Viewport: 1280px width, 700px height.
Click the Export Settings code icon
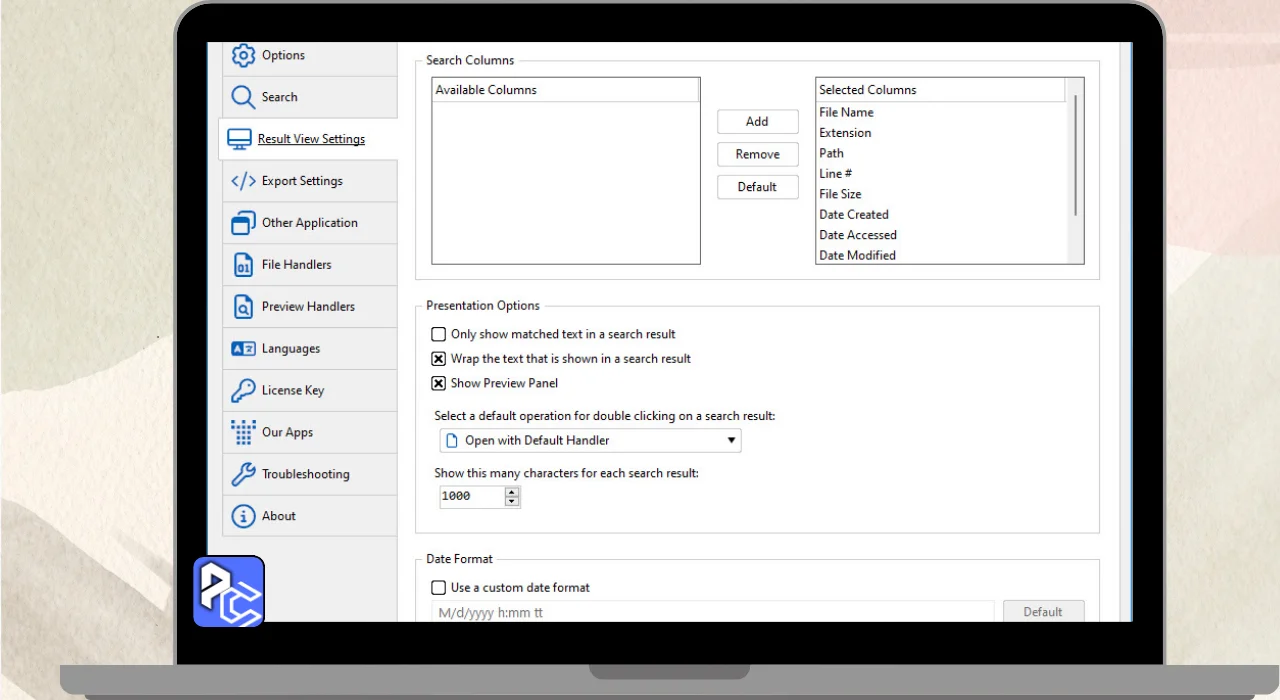pyautogui.click(x=243, y=181)
